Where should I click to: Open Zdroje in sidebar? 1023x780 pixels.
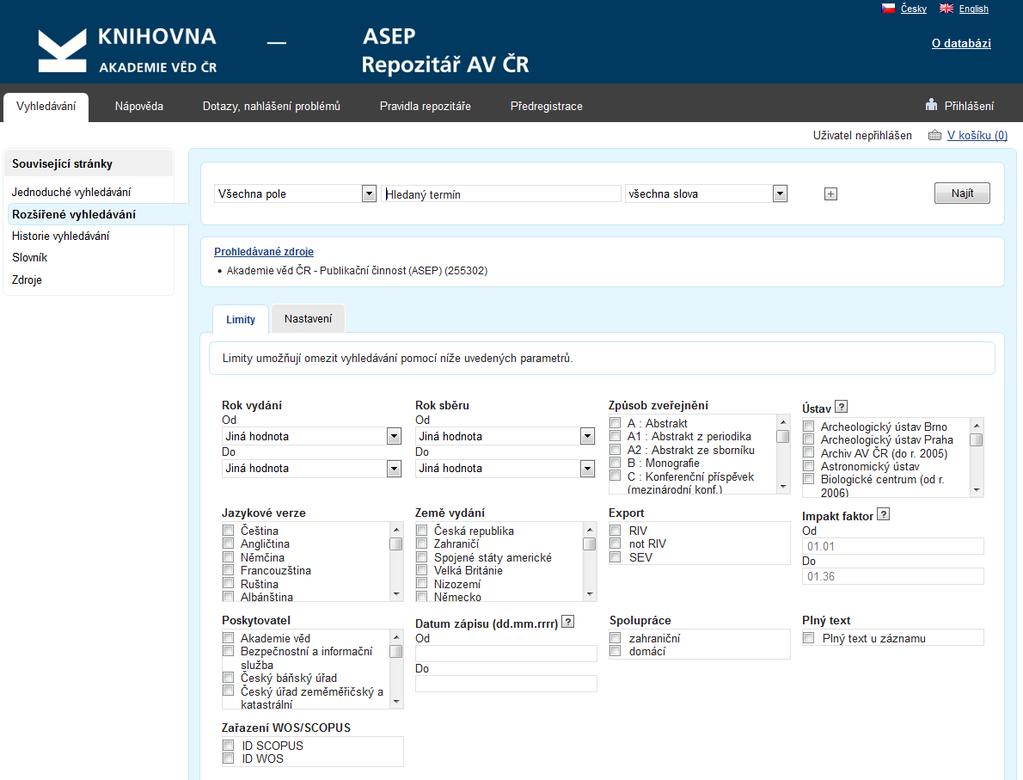(x=27, y=280)
